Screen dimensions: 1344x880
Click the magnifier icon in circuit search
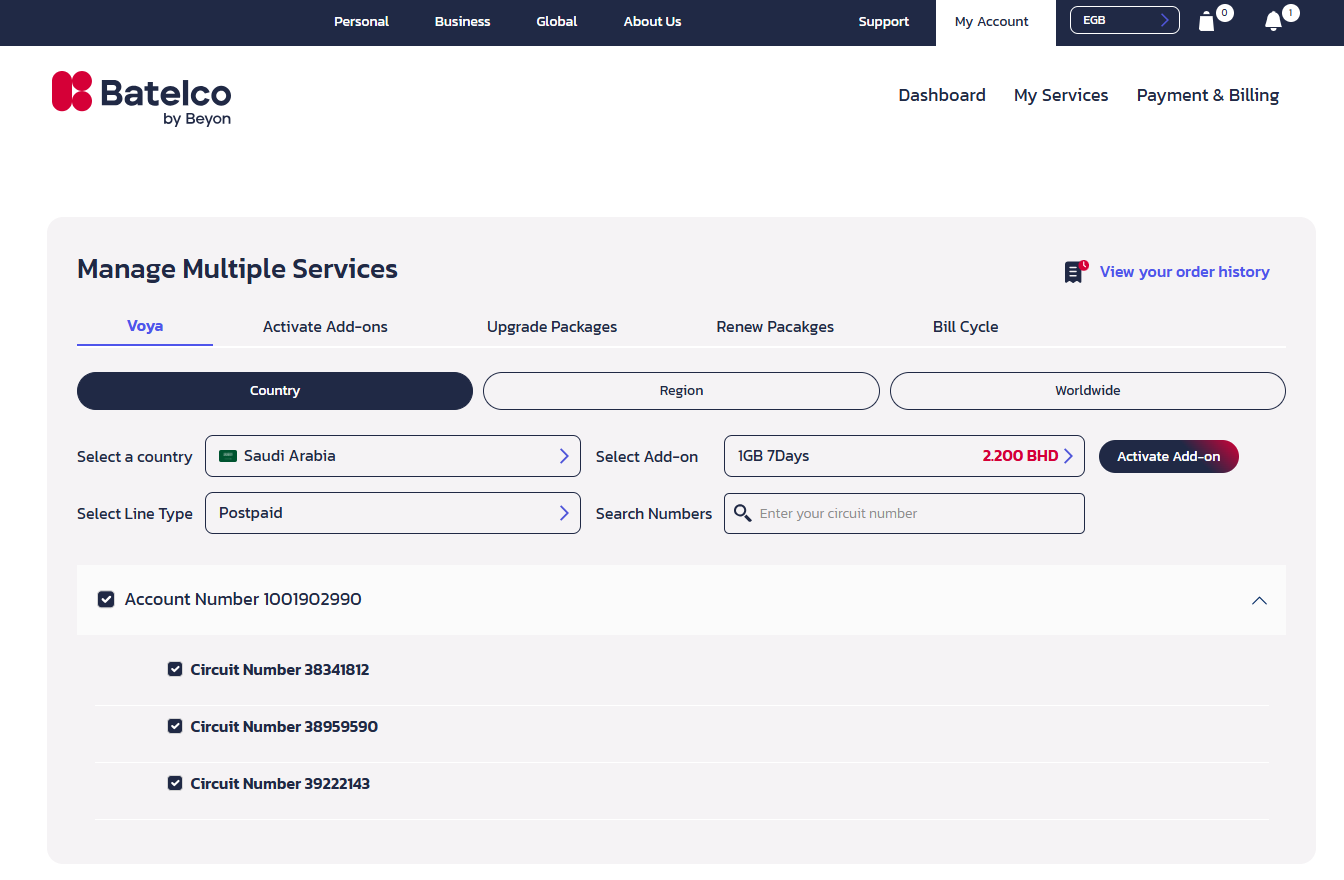tap(742, 513)
